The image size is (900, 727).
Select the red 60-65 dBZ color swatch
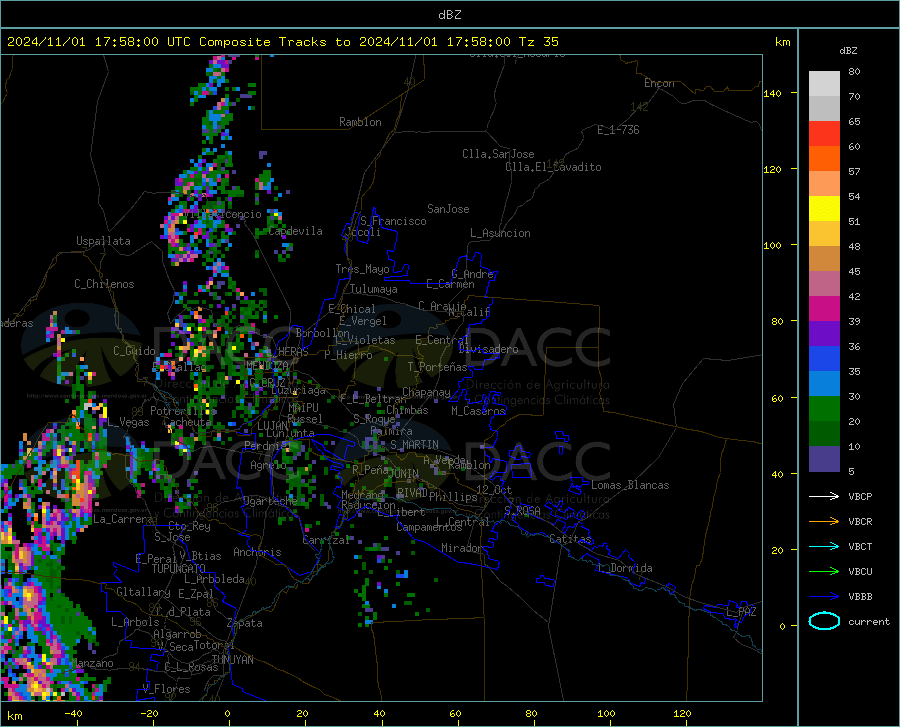[824, 134]
